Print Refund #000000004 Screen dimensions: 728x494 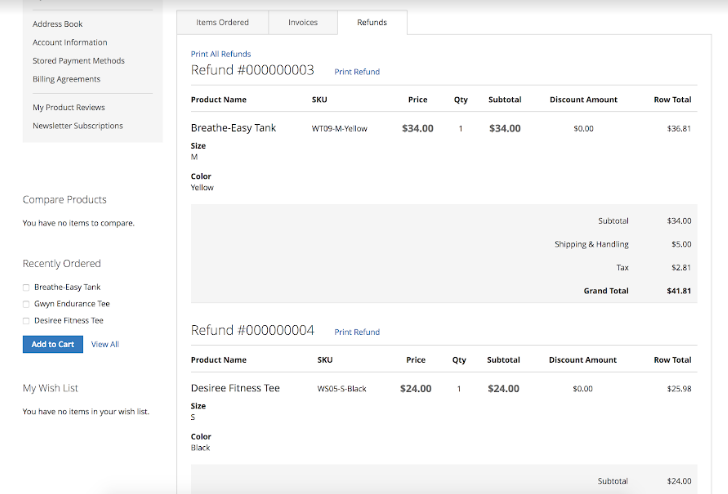[357, 332]
